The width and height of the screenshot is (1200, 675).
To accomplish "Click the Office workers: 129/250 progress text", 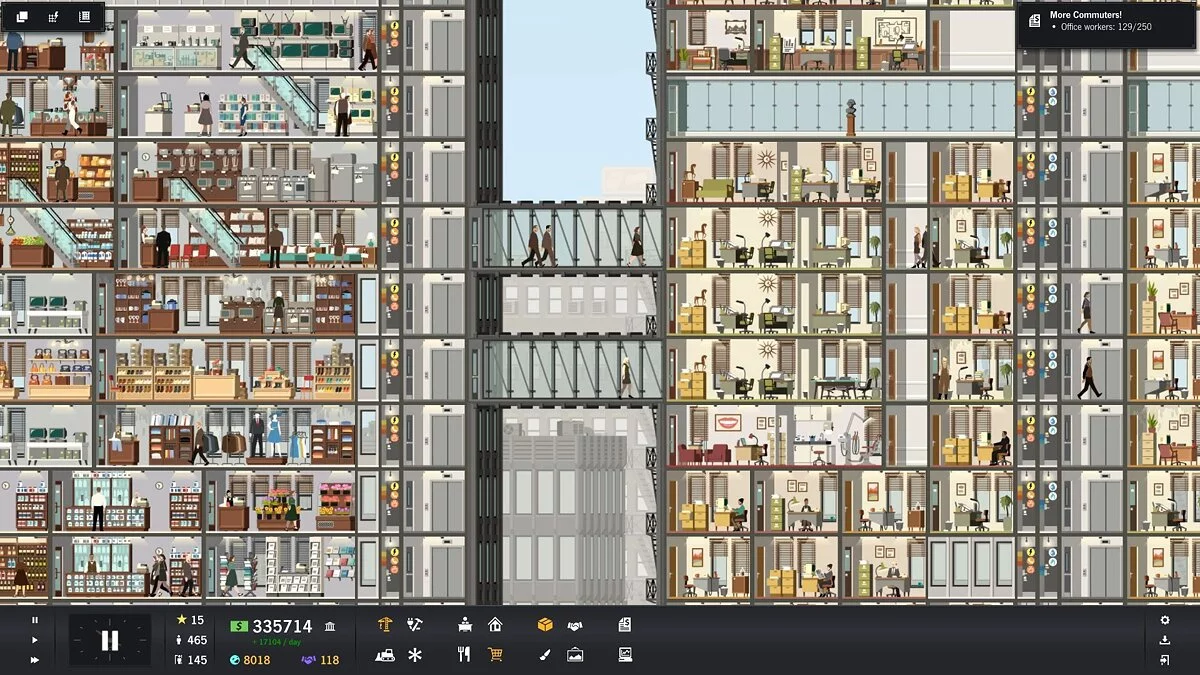I will click(1105, 27).
